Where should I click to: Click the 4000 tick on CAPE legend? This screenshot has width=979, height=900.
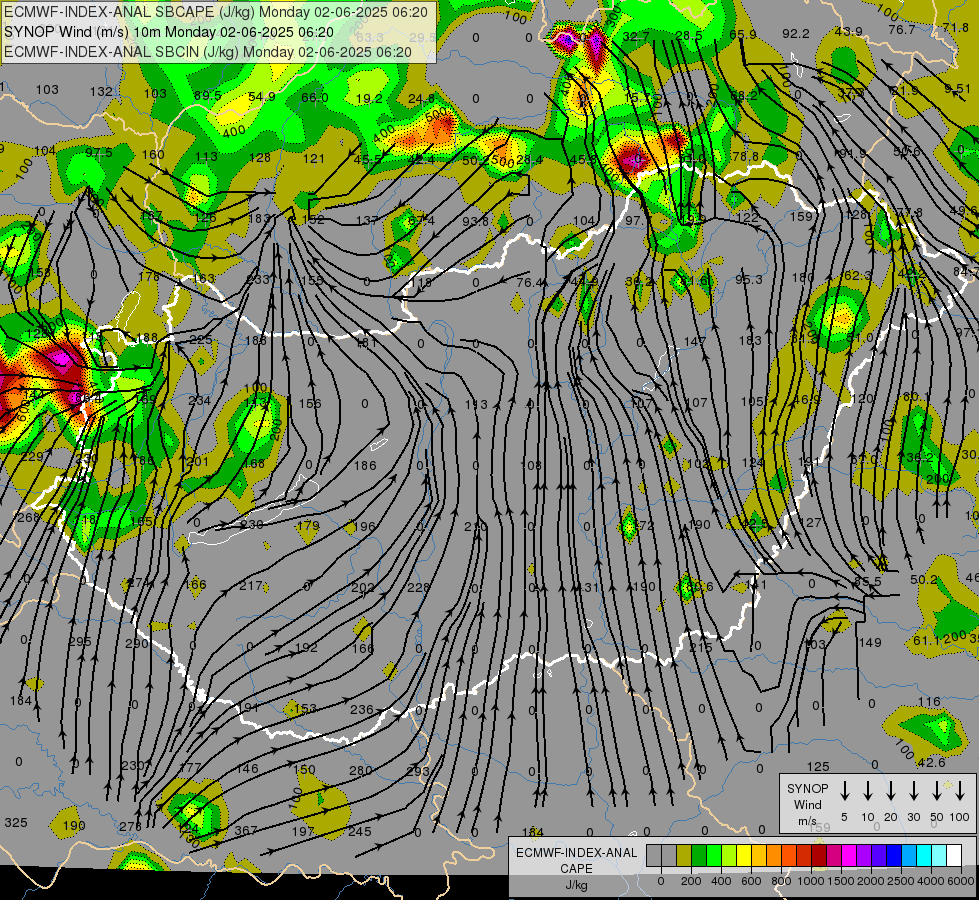pos(931,881)
